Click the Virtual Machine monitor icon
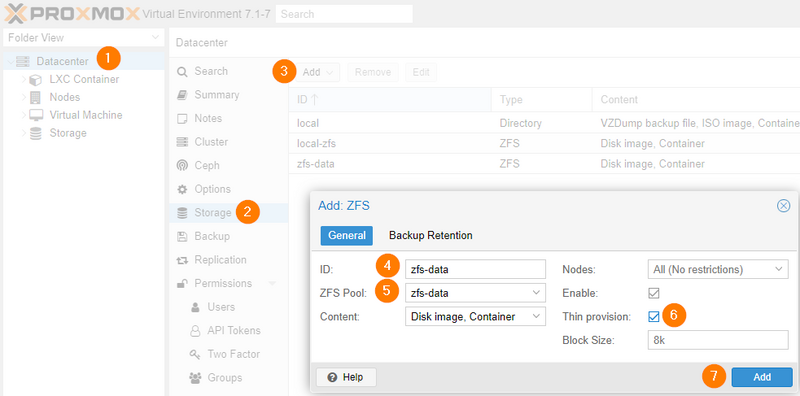The height and width of the screenshot is (396, 800). pos(36,115)
